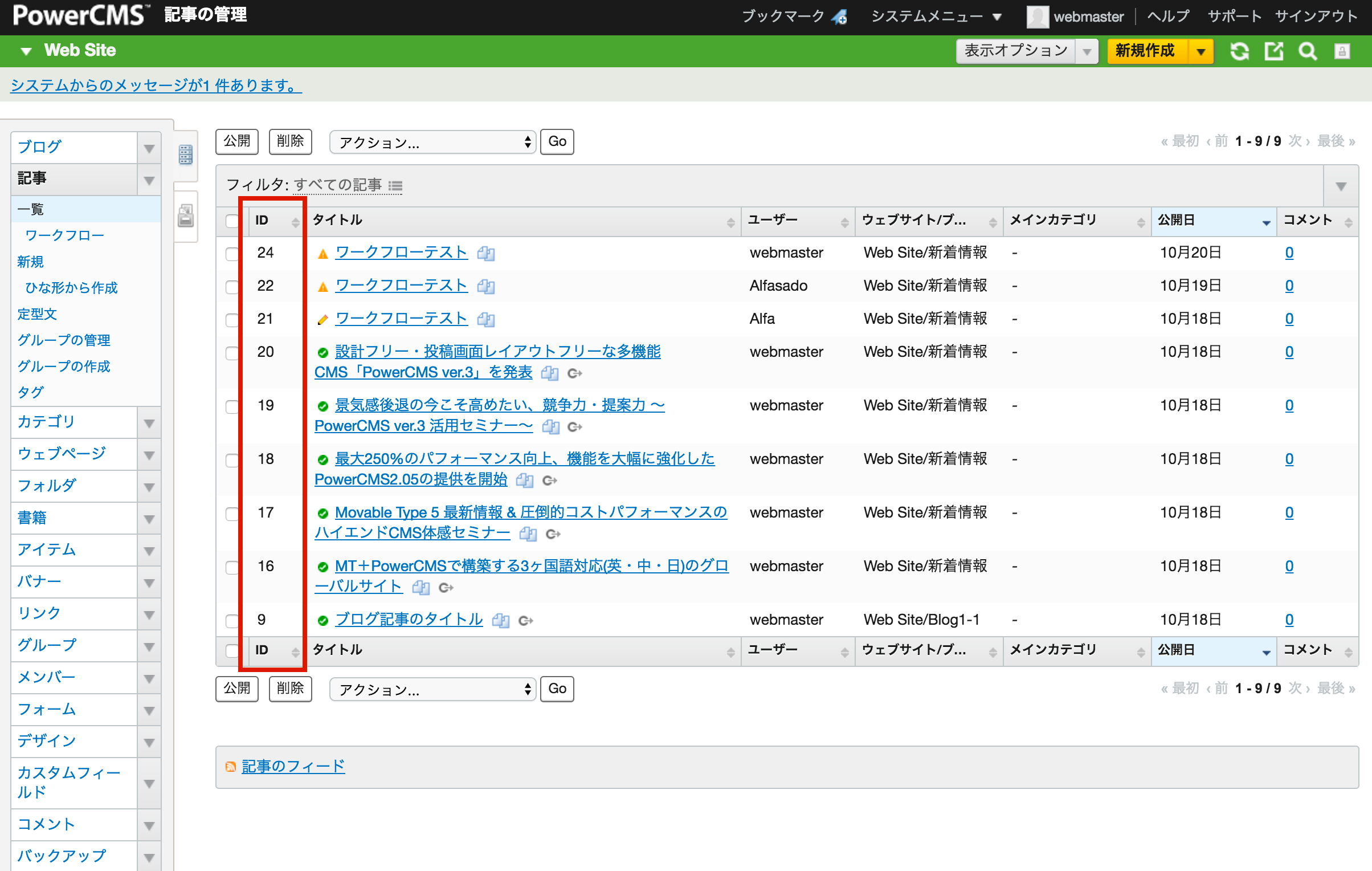Click the lock icon in green toolbar
Image resolution: width=1372 pixels, height=871 pixels.
pos(1342,51)
